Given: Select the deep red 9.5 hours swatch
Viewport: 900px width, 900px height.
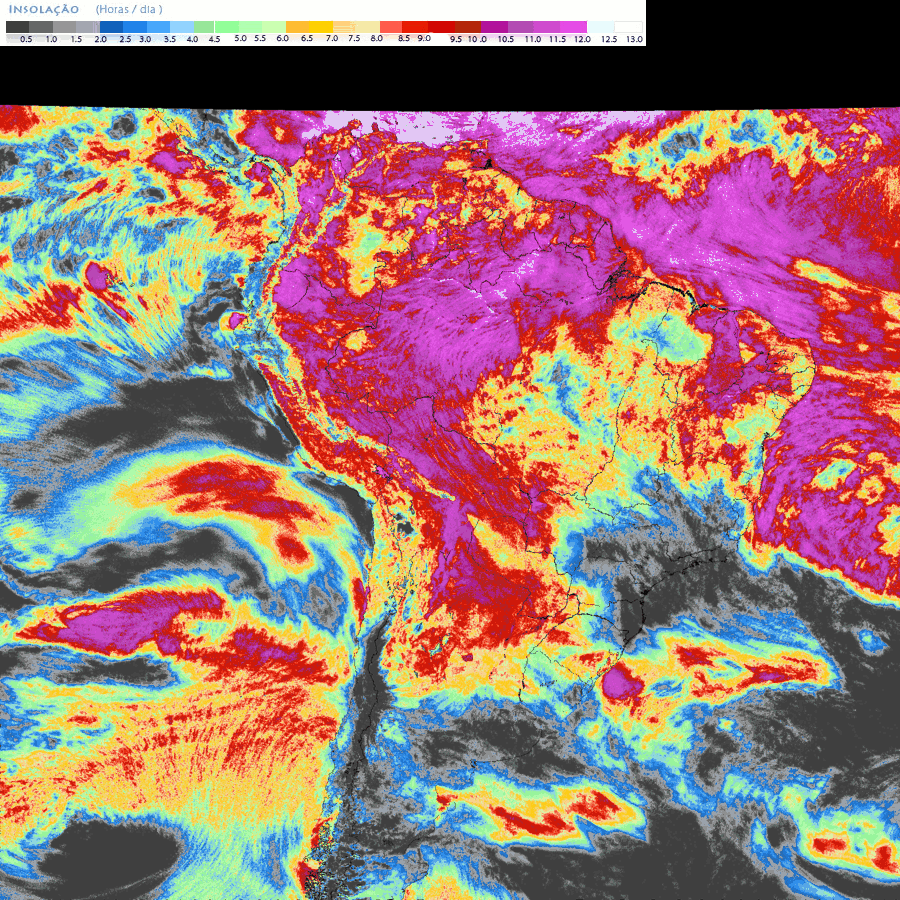Looking at the screenshot, I should click(x=441, y=27).
